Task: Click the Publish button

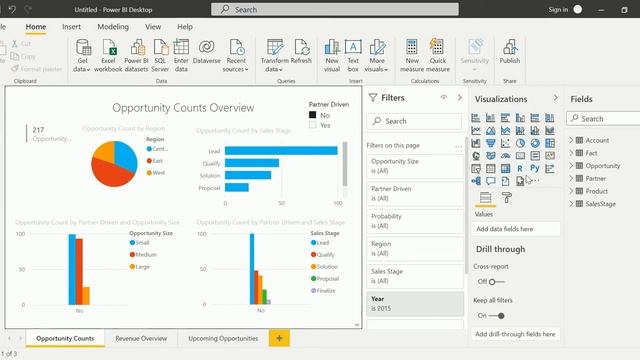Action: [x=509, y=52]
